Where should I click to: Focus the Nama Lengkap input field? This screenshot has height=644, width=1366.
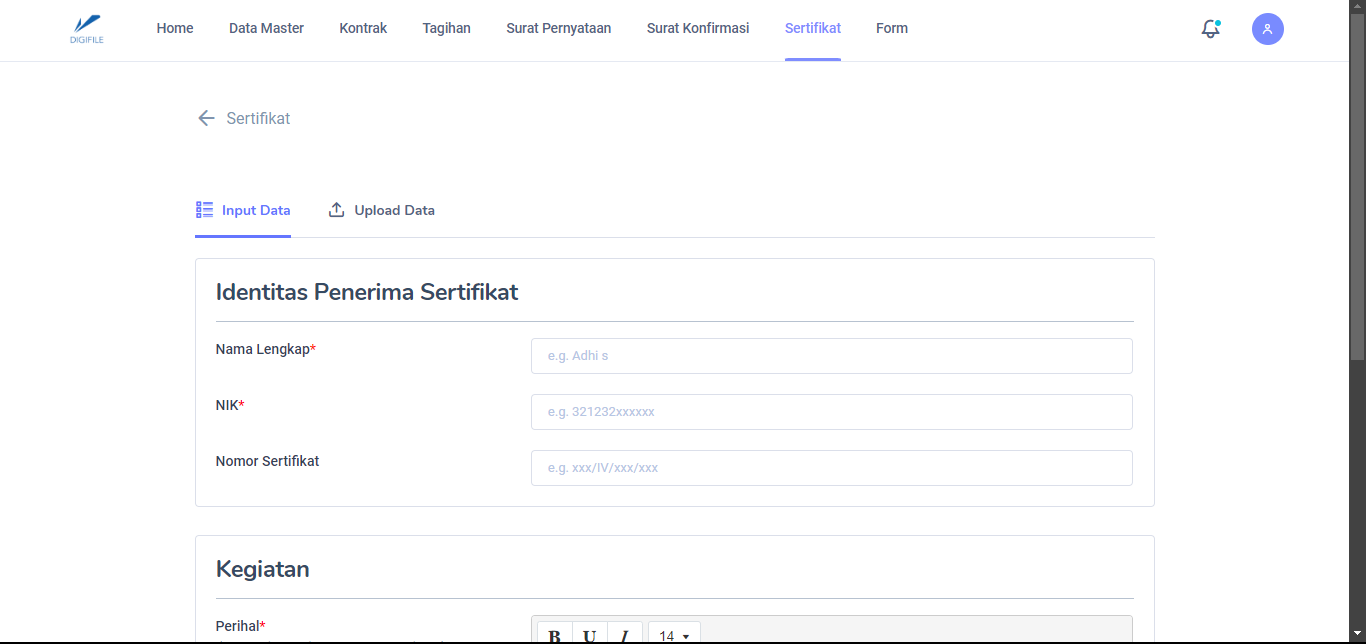[x=831, y=356]
